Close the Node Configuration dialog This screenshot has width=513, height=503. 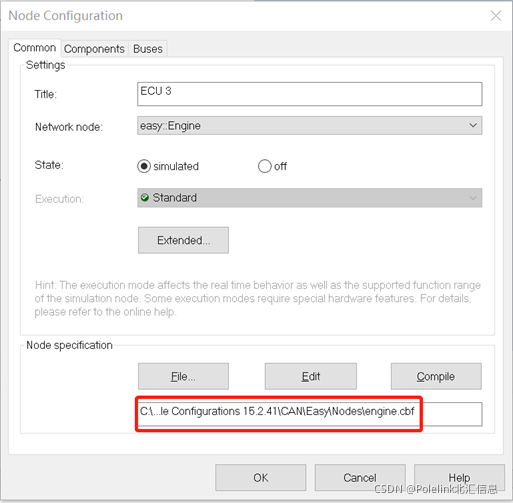click(x=496, y=16)
